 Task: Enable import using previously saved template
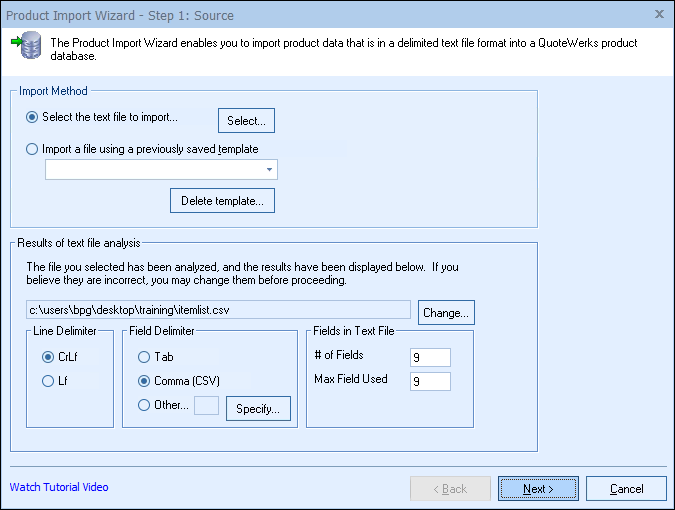point(33,150)
